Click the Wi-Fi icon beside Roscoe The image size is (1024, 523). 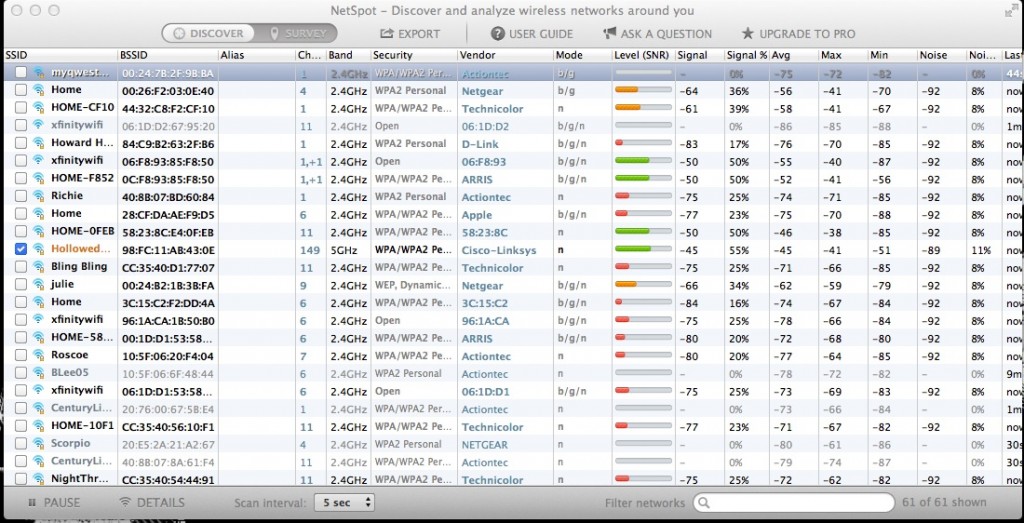[39, 355]
